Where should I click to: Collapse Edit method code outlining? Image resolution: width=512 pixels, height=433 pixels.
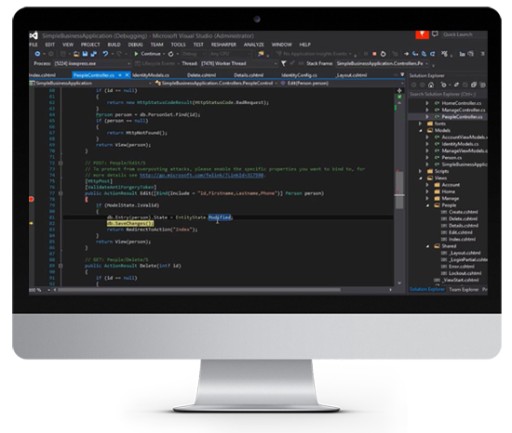click(x=61, y=193)
